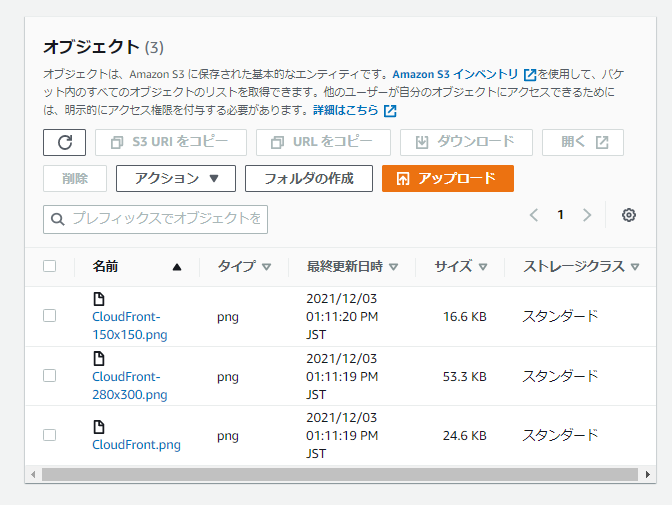Click the orange アップロード button
672x505 pixels.
447,178
